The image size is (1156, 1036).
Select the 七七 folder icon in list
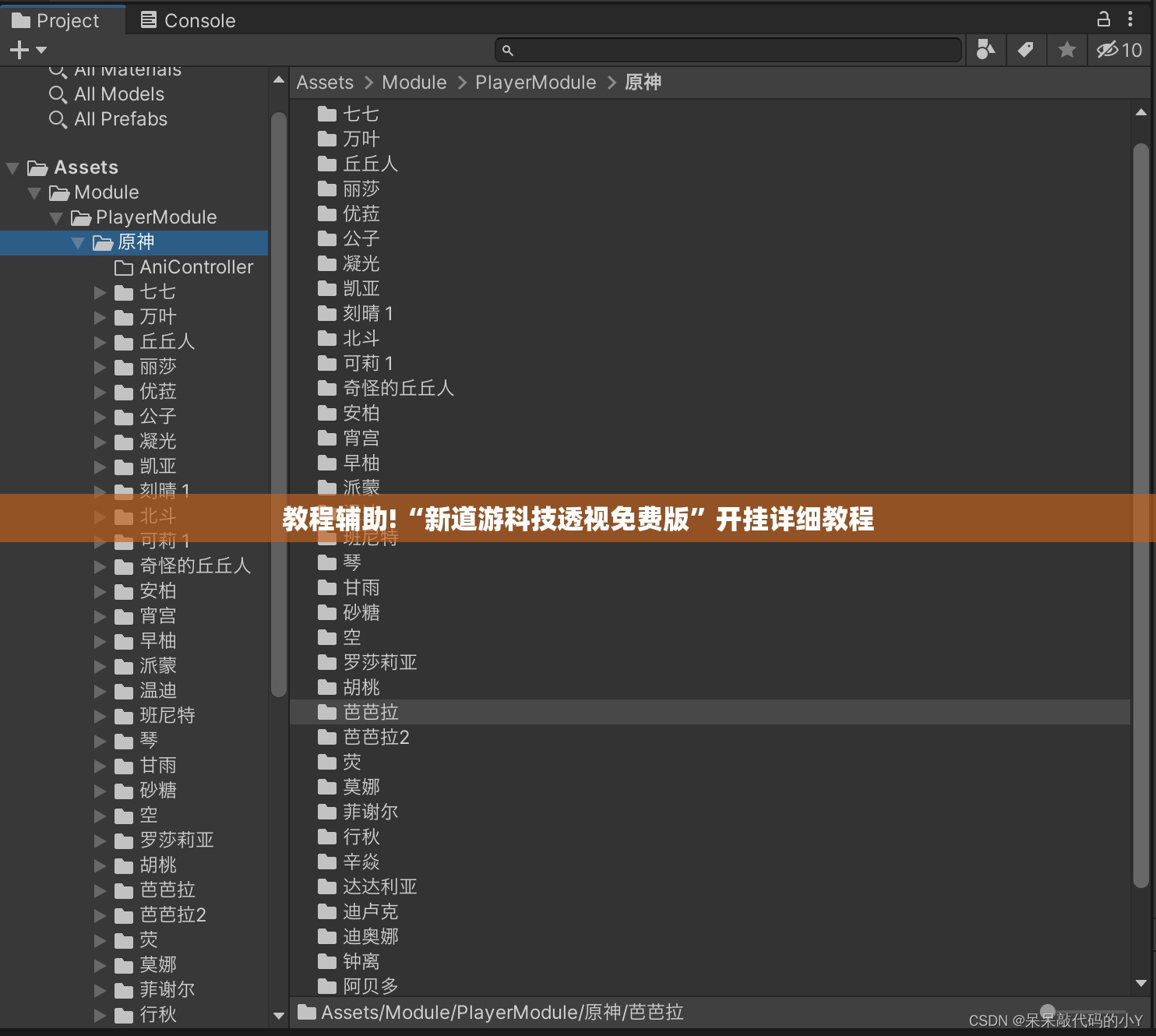pos(327,115)
